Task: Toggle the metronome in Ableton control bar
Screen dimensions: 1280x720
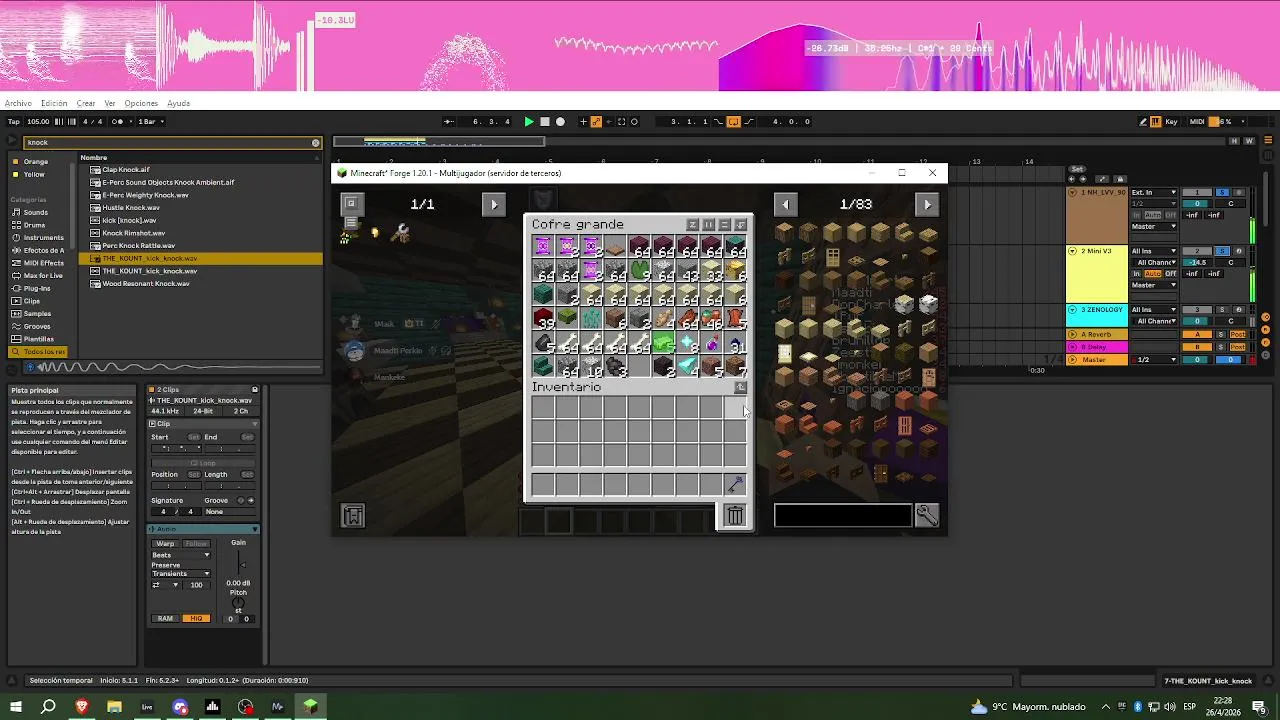Action: [x=118, y=122]
